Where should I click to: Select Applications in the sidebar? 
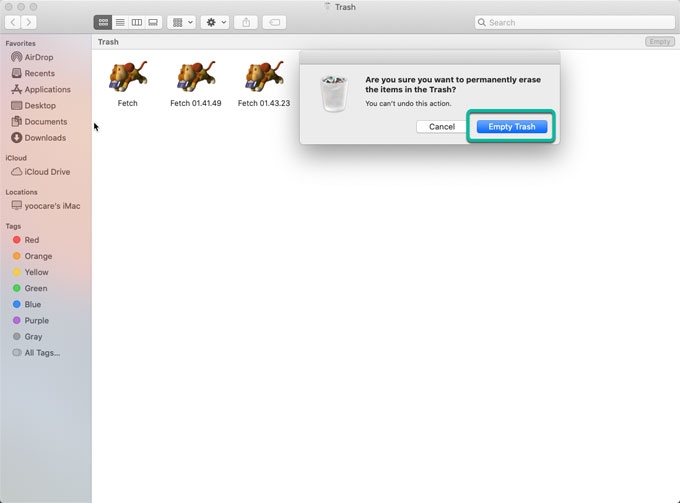click(x=47, y=90)
